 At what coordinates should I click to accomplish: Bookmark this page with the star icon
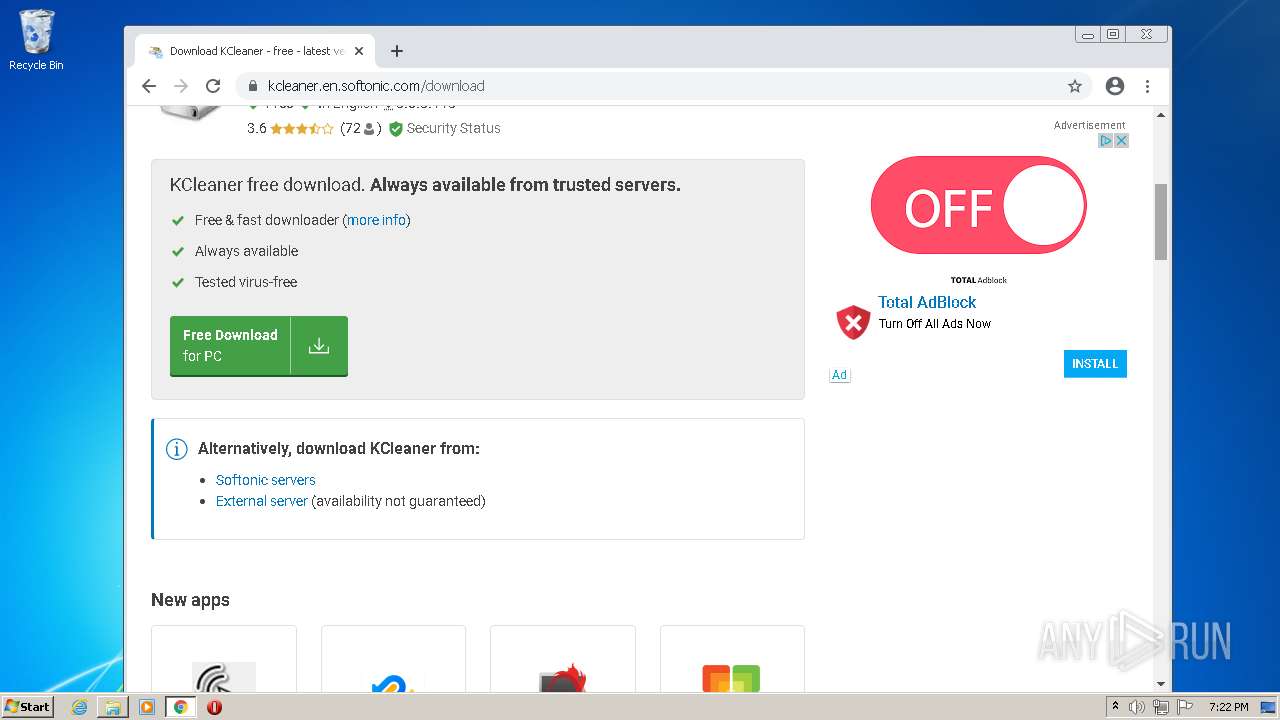pyautogui.click(x=1075, y=86)
